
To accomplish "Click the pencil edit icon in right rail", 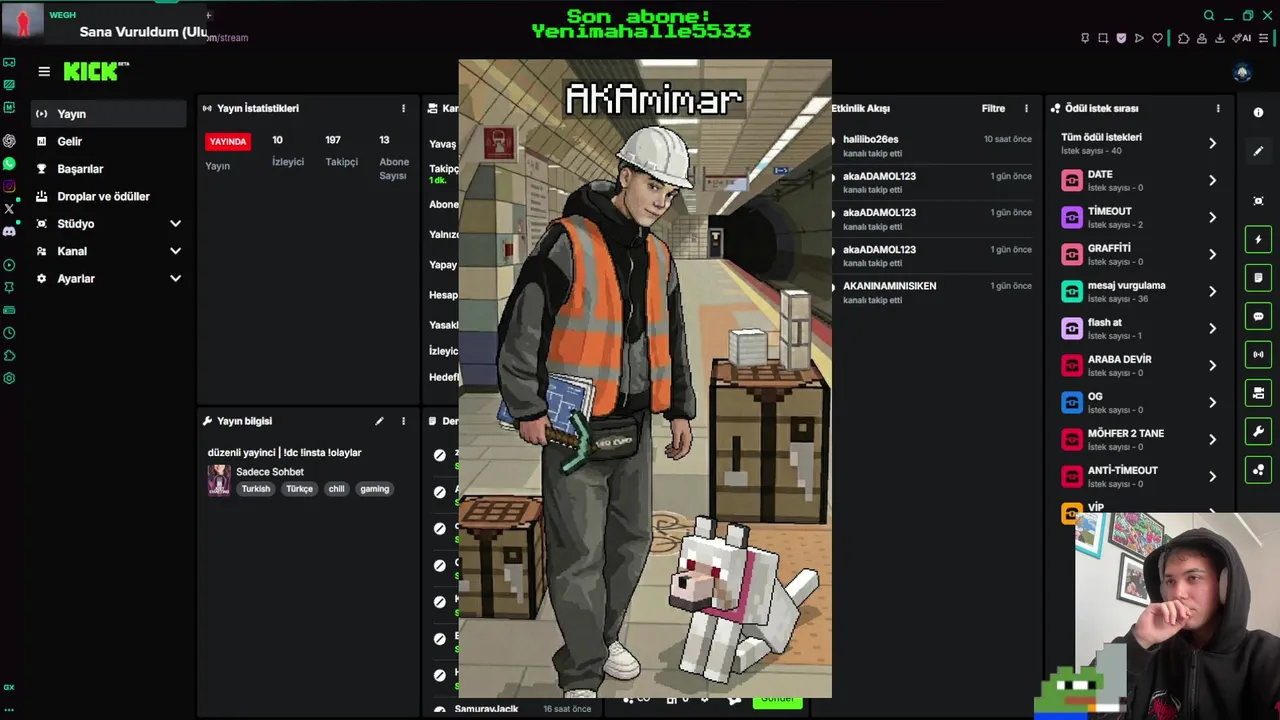I will (1258, 151).
